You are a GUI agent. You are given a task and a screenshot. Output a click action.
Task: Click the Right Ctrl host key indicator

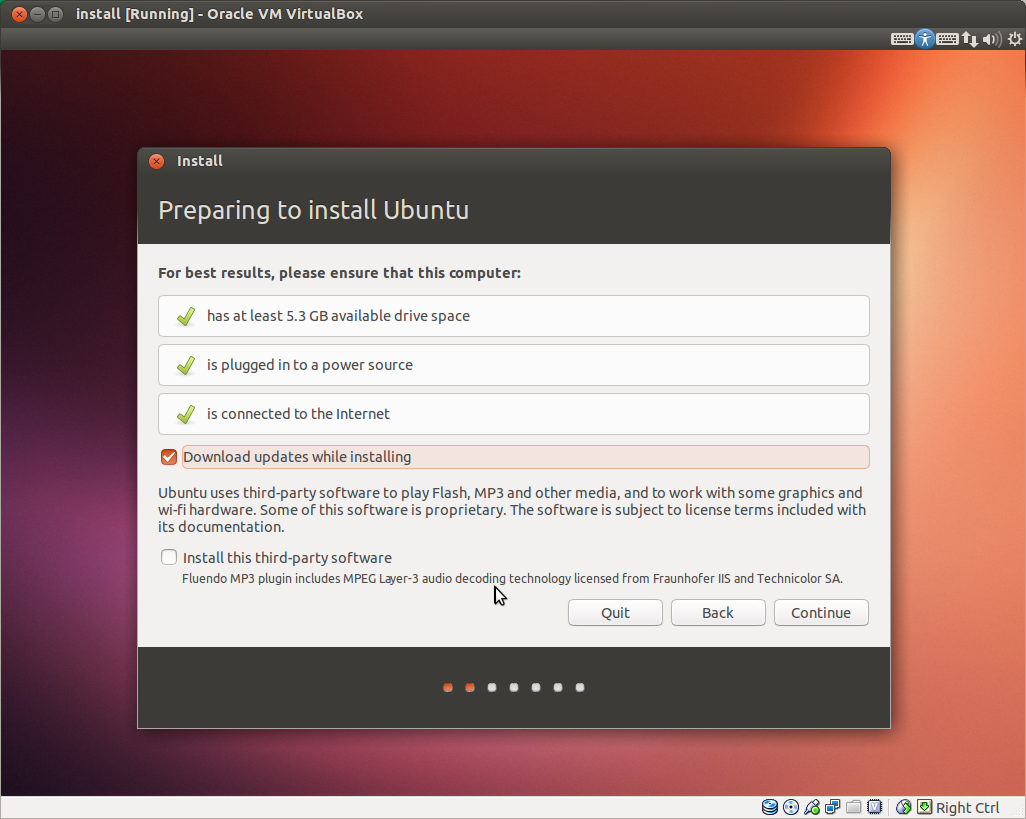pyautogui.click(x=967, y=807)
